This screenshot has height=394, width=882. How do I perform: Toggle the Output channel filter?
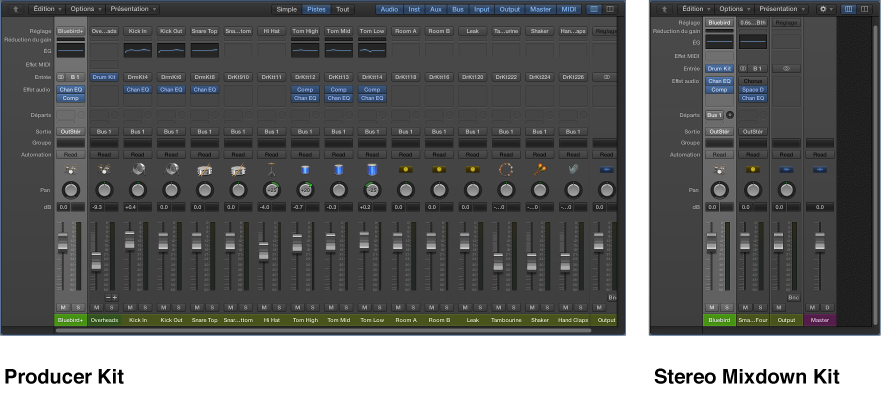pos(510,9)
